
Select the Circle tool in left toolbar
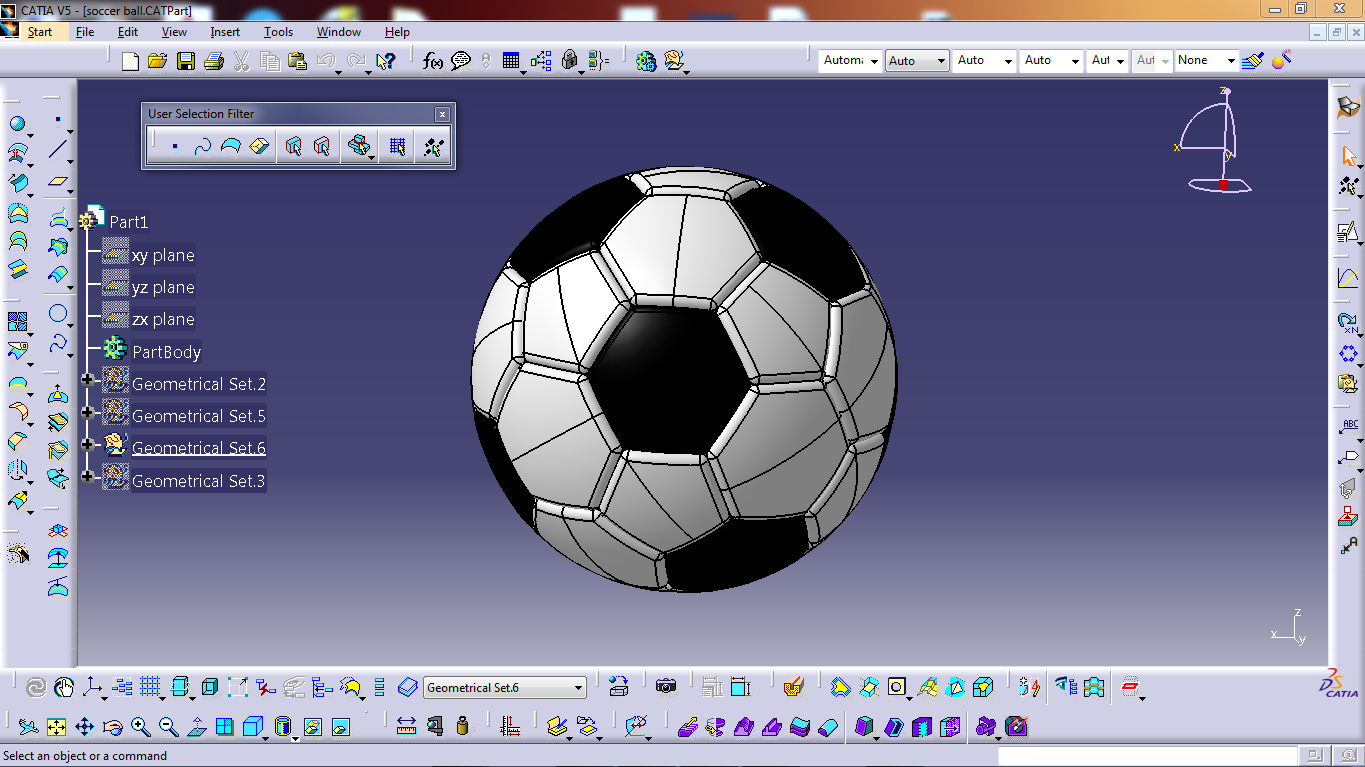coord(59,314)
